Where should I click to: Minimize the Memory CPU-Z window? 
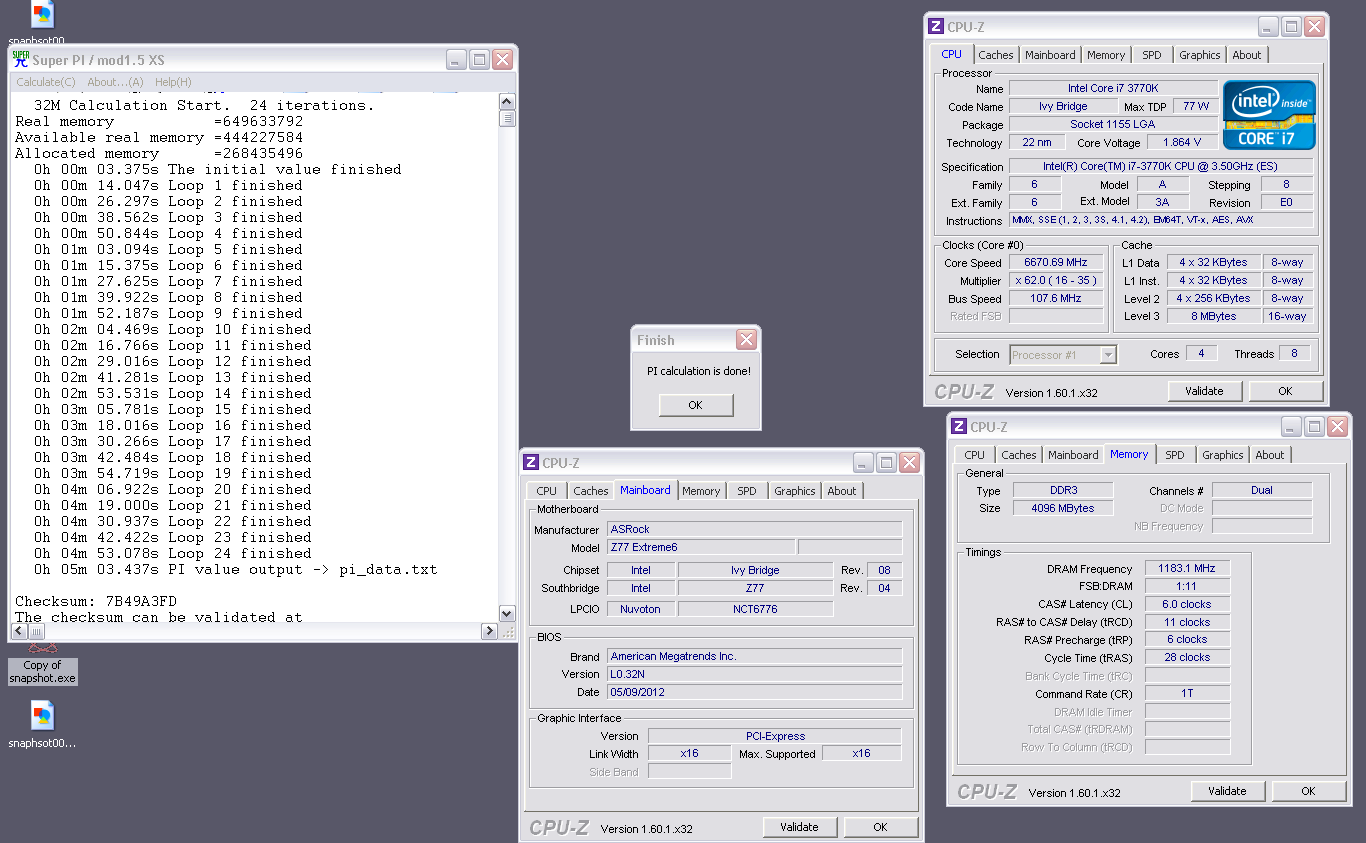pyautogui.click(x=1290, y=427)
